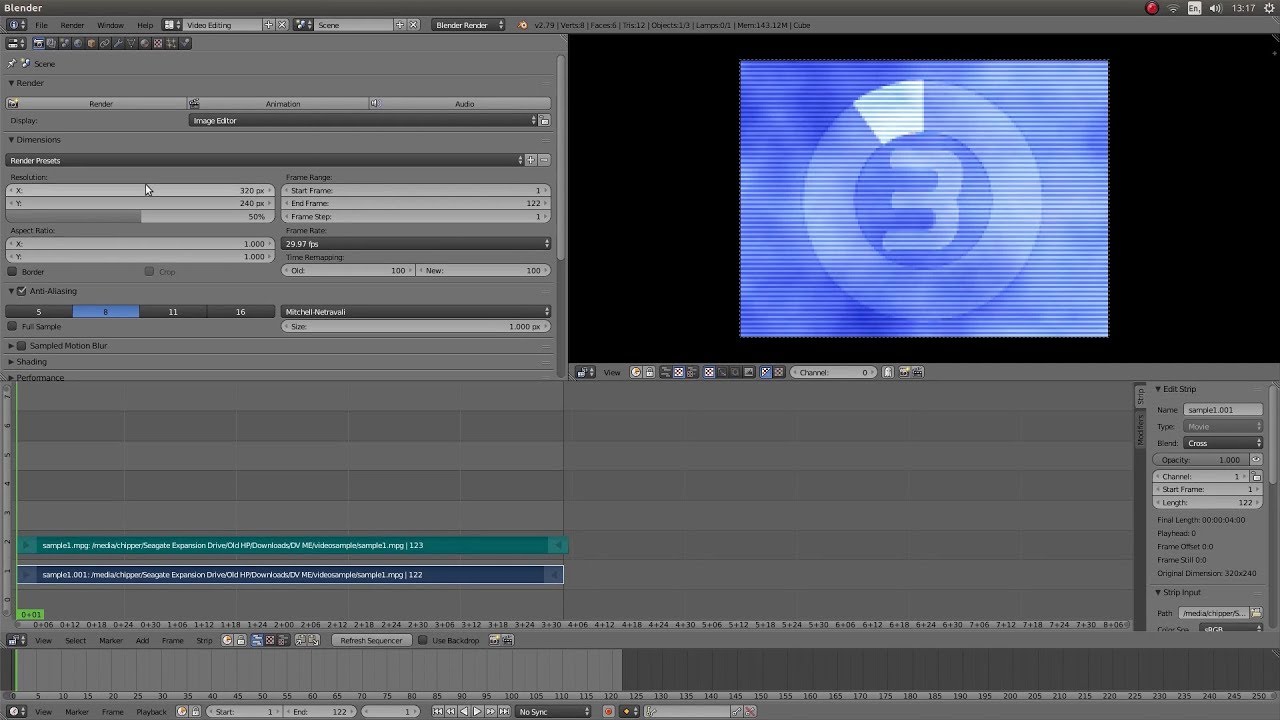Open the Window menu

click(x=111, y=25)
